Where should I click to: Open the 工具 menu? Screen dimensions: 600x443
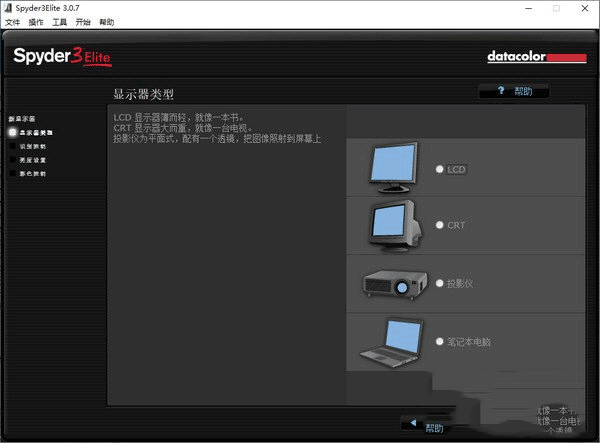coord(59,22)
